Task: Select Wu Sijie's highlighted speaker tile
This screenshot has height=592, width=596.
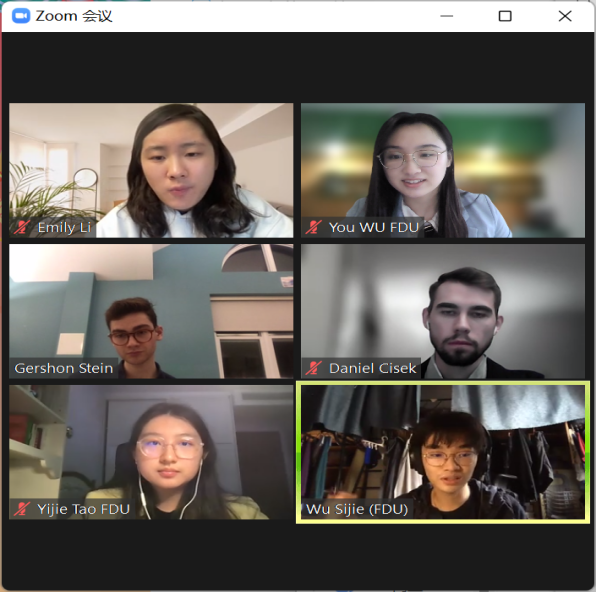Action: [443, 452]
